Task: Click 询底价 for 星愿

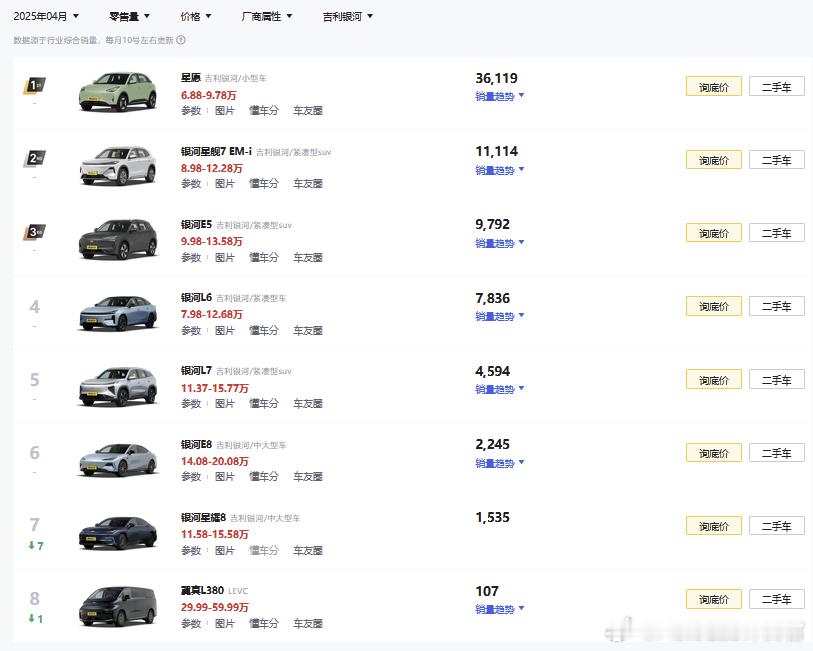Action: click(713, 87)
